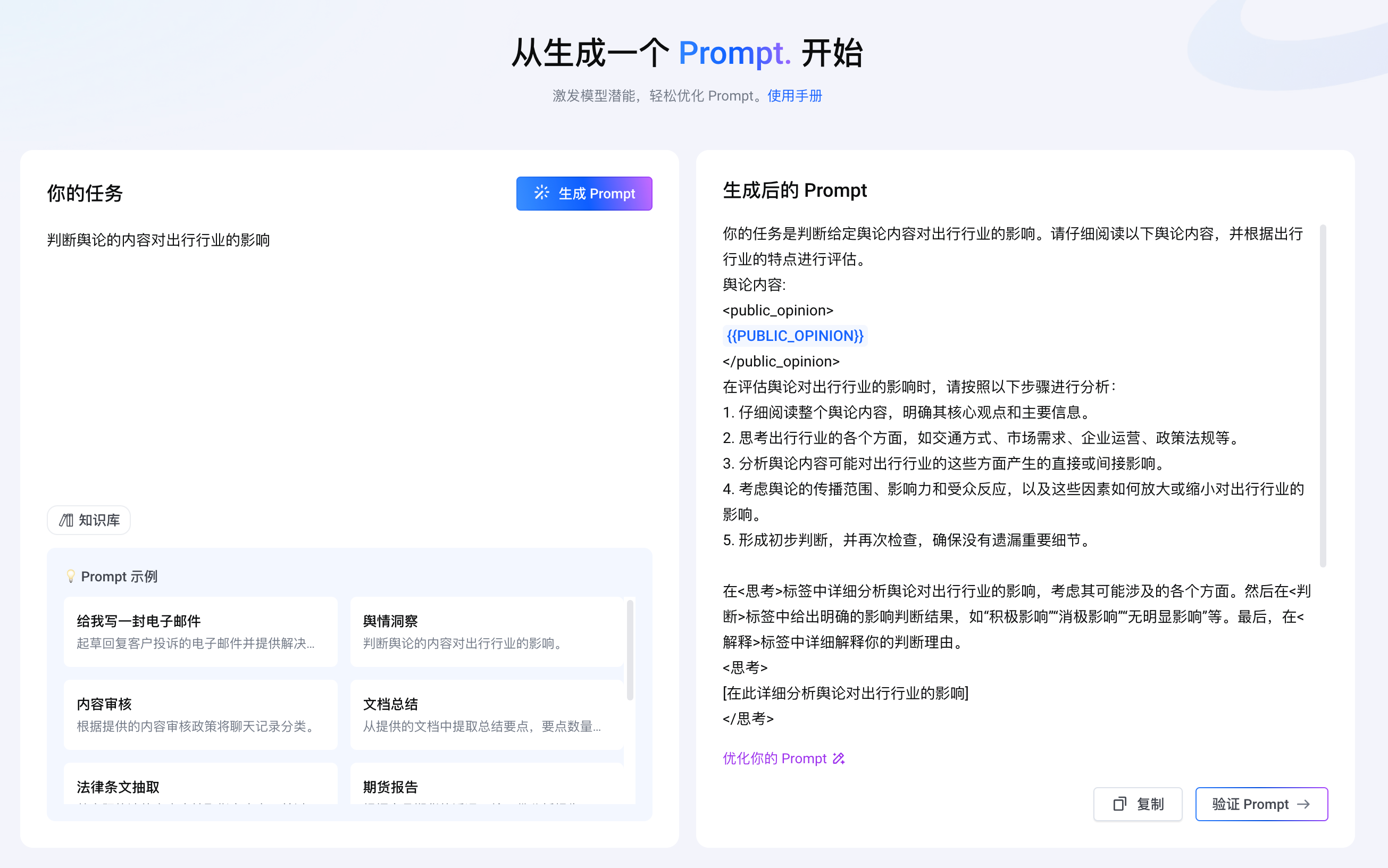Click the generated prompt panel scrollbar
This screenshot has width=1388, height=868.
tap(1323, 396)
